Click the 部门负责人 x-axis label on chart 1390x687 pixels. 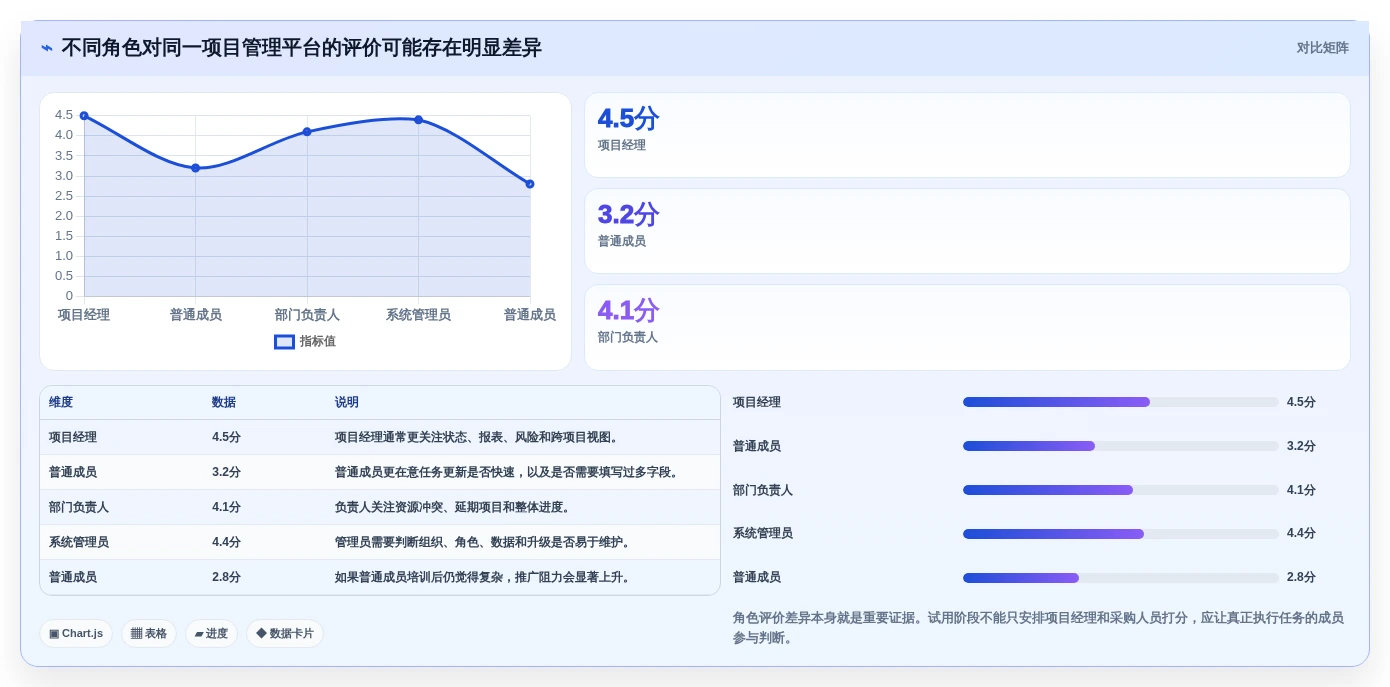(307, 315)
